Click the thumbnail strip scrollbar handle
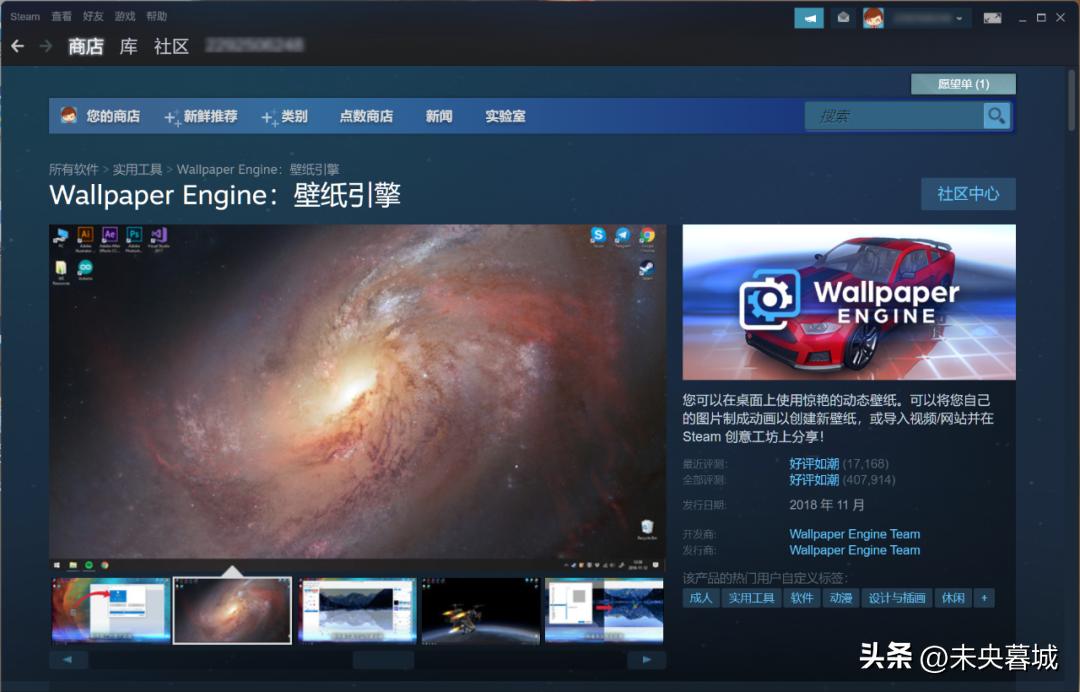Screen dimensions: 1080x692 pos(383,660)
